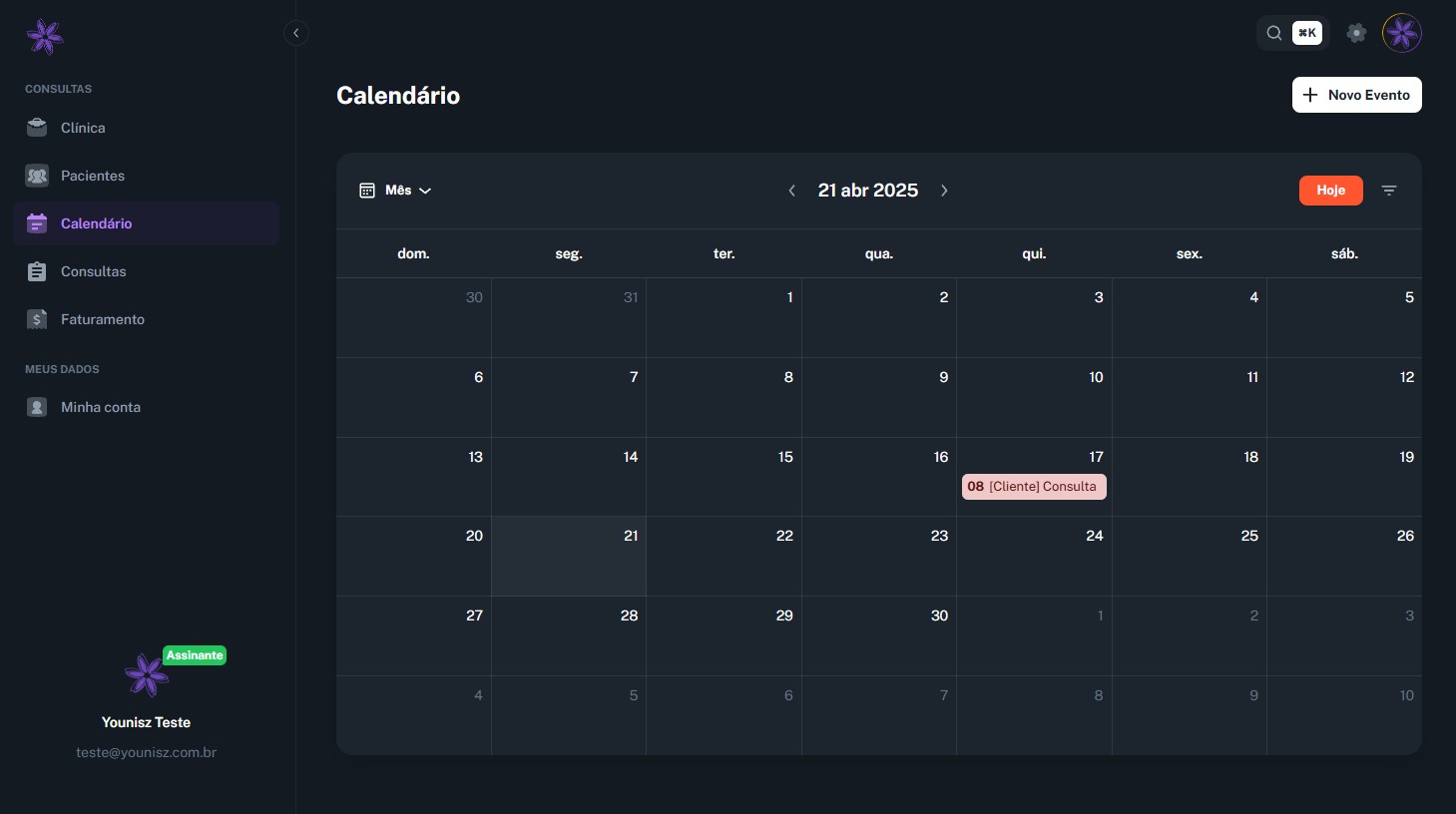Open the calendar filter icon
The height and width of the screenshot is (814, 1456).
1389,190
